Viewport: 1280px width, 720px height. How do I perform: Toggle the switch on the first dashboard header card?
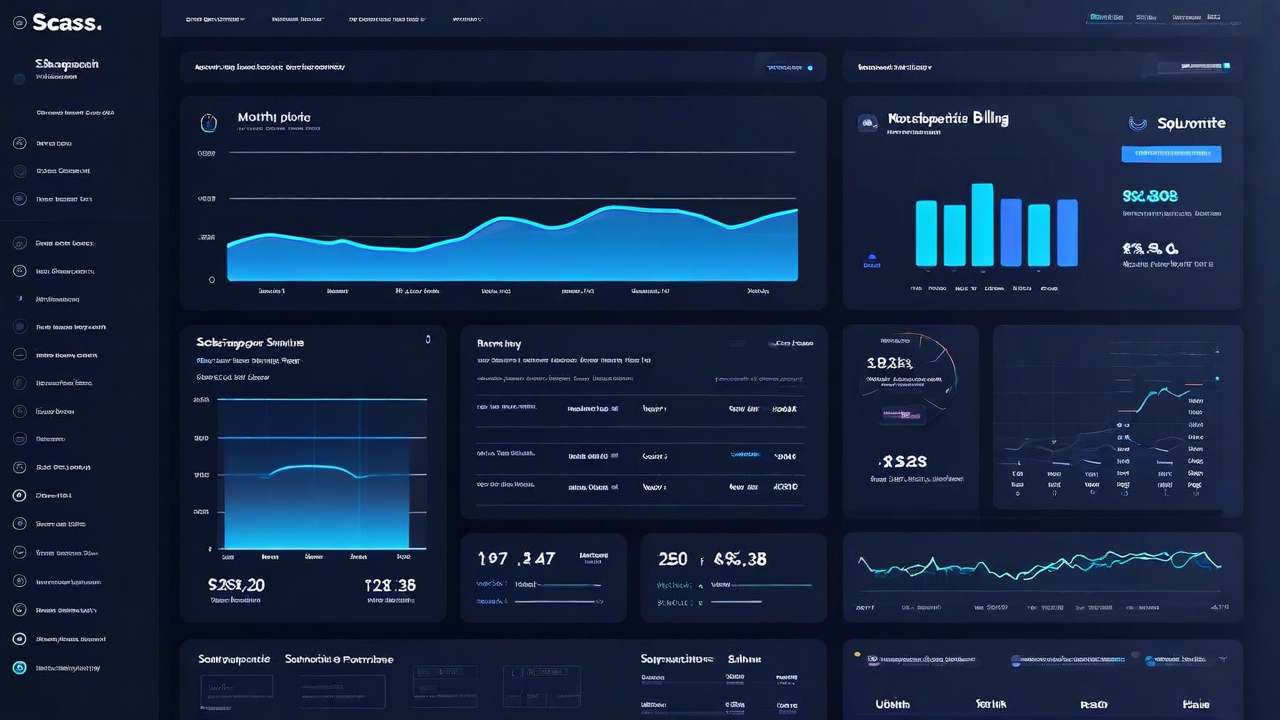pyautogui.click(x=790, y=67)
